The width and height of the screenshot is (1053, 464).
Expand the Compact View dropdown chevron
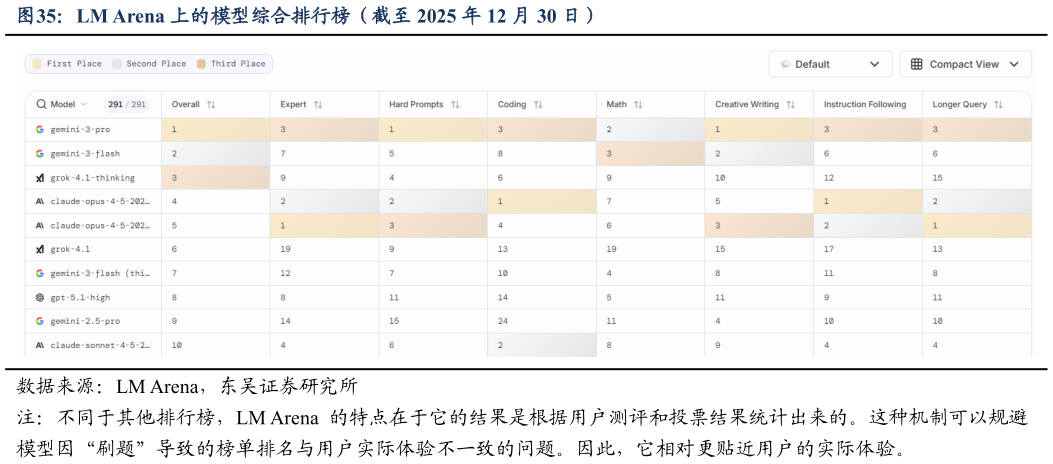click(x=1014, y=64)
